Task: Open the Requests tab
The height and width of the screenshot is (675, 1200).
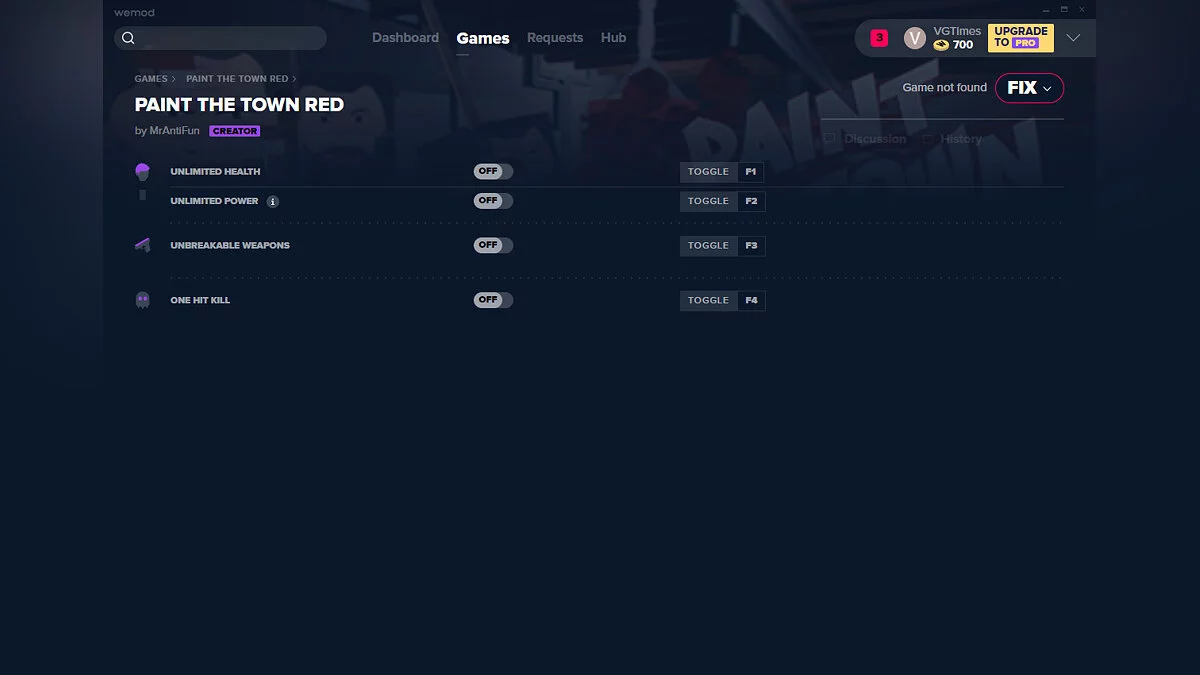Action: (x=555, y=38)
